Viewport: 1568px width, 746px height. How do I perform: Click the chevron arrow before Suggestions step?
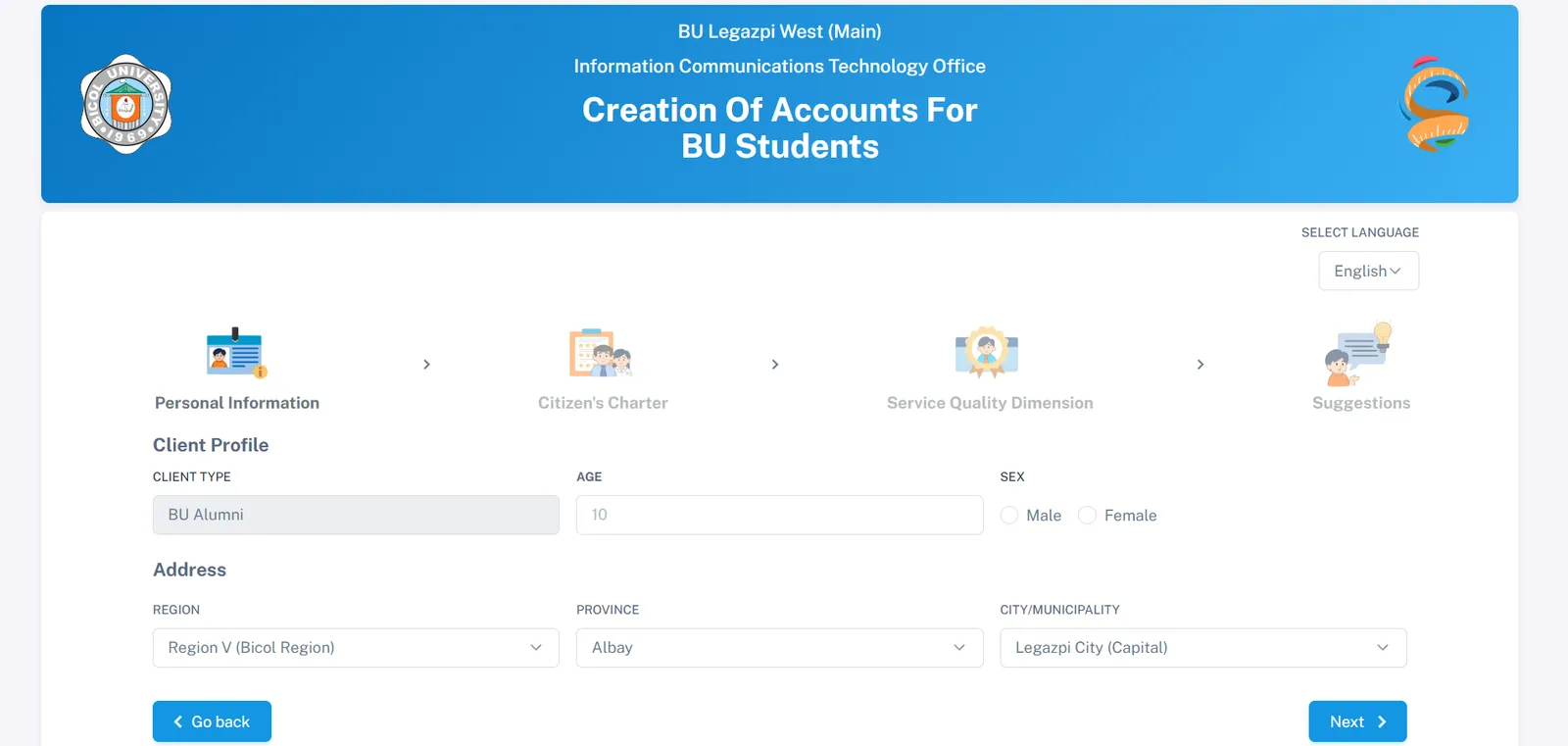point(1200,365)
